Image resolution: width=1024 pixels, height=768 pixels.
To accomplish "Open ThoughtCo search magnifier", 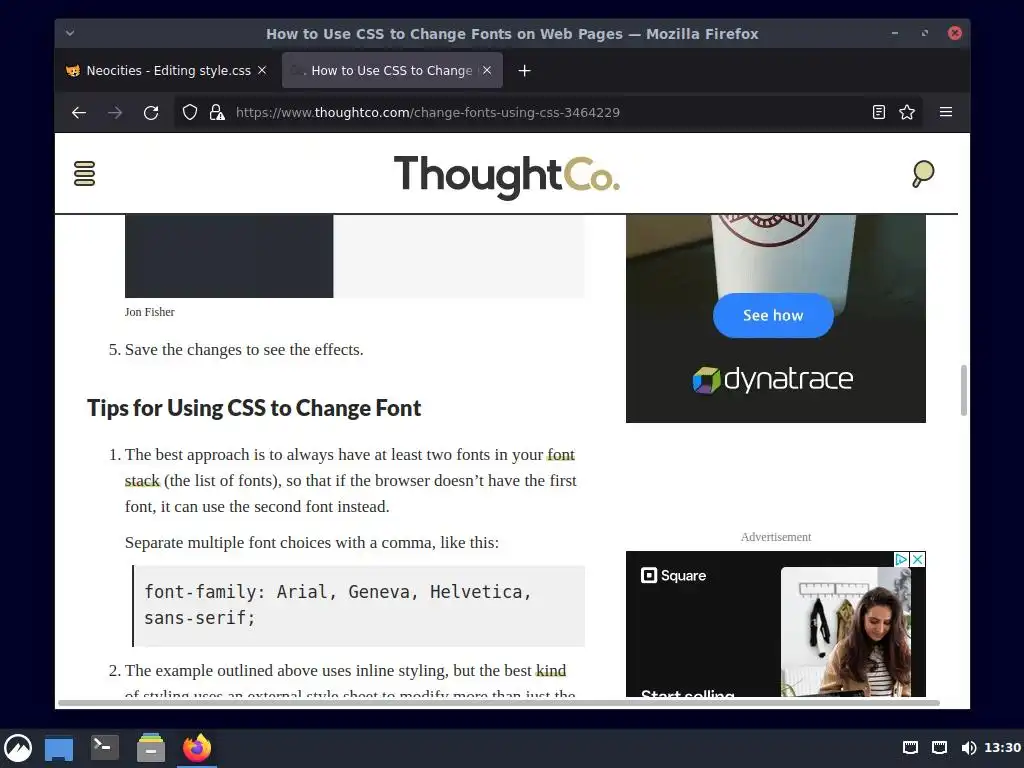I will pyautogui.click(x=923, y=174).
